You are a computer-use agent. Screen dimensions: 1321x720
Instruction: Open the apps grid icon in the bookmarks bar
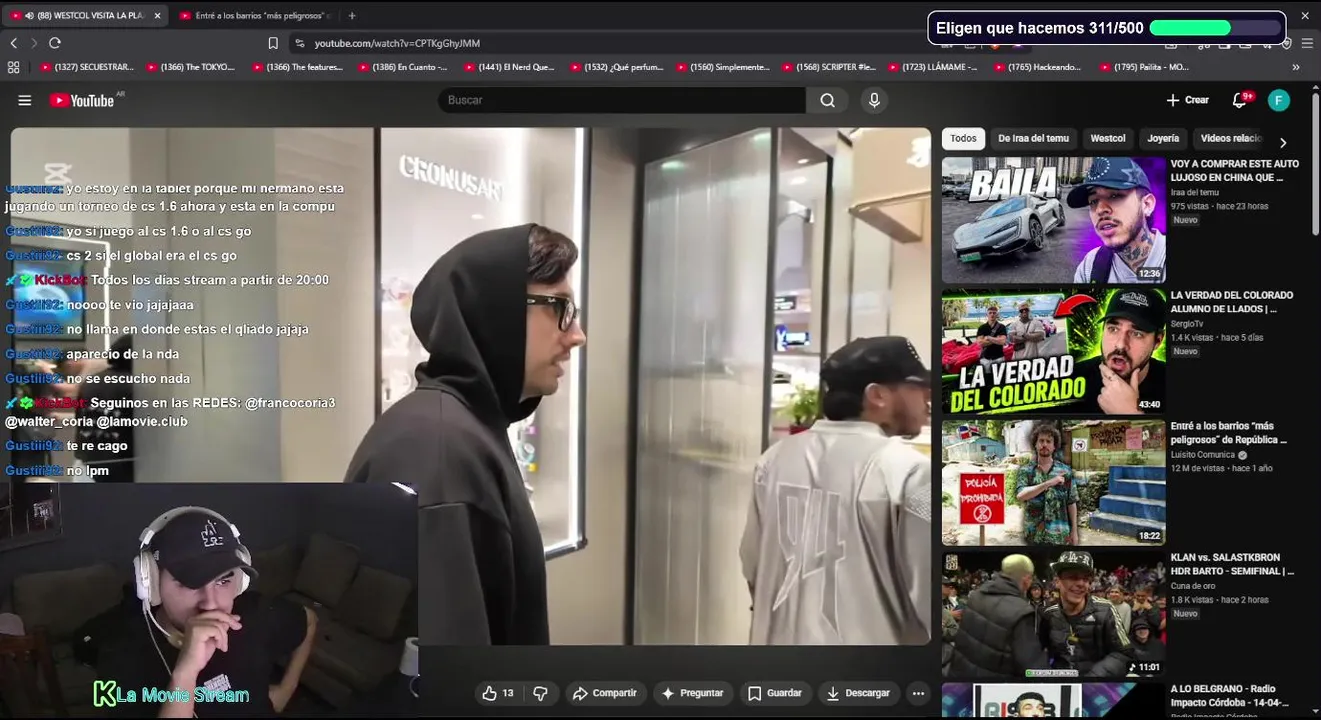pyautogui.click(x=13, y=67)
